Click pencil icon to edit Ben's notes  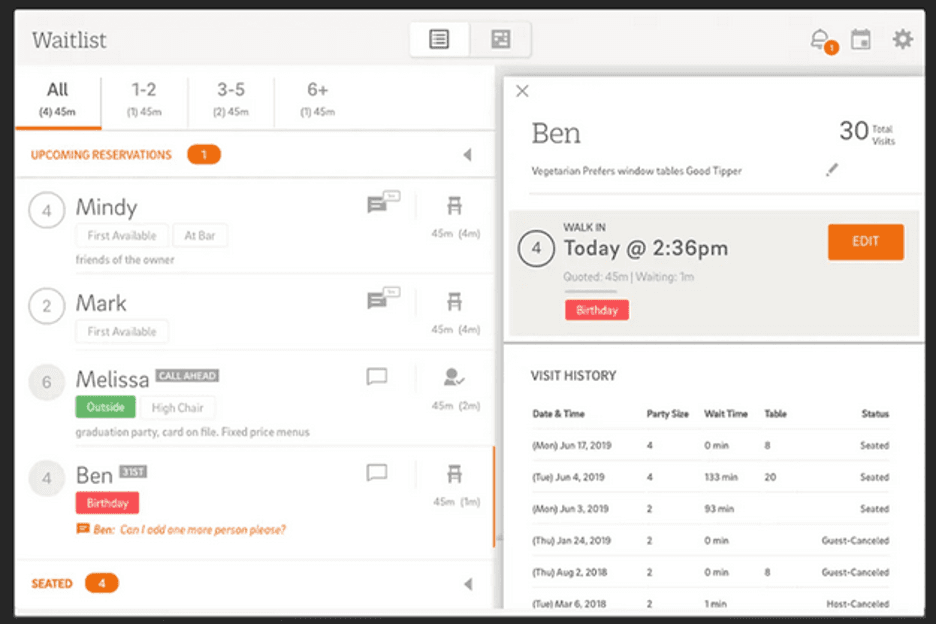[831, 171]
